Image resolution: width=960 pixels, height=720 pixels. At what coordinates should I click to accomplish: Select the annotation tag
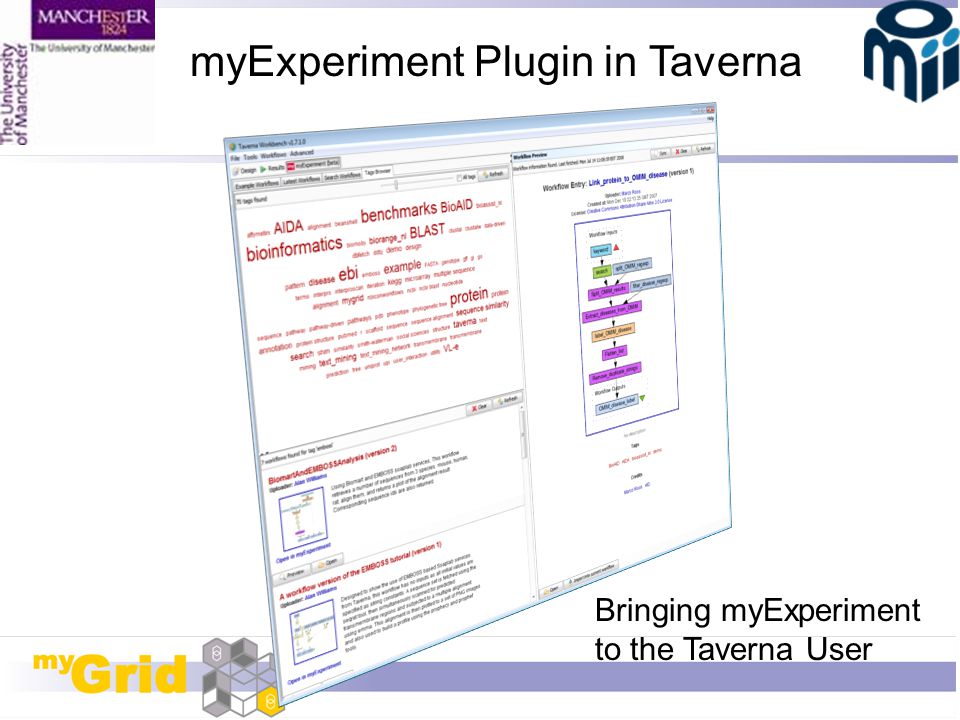[276, 348]
